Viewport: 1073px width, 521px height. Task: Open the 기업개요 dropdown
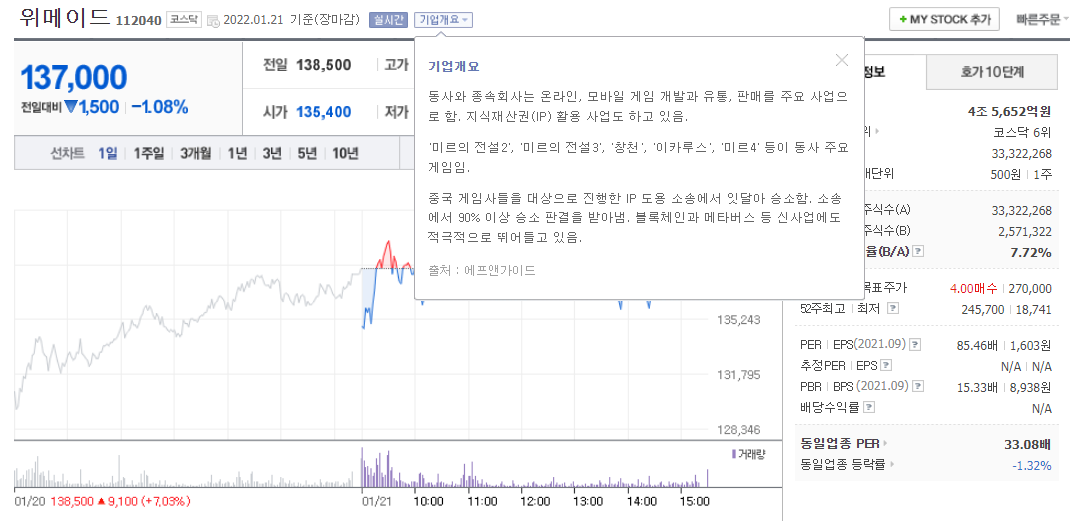pyautogui.click(x=443, y=20)
